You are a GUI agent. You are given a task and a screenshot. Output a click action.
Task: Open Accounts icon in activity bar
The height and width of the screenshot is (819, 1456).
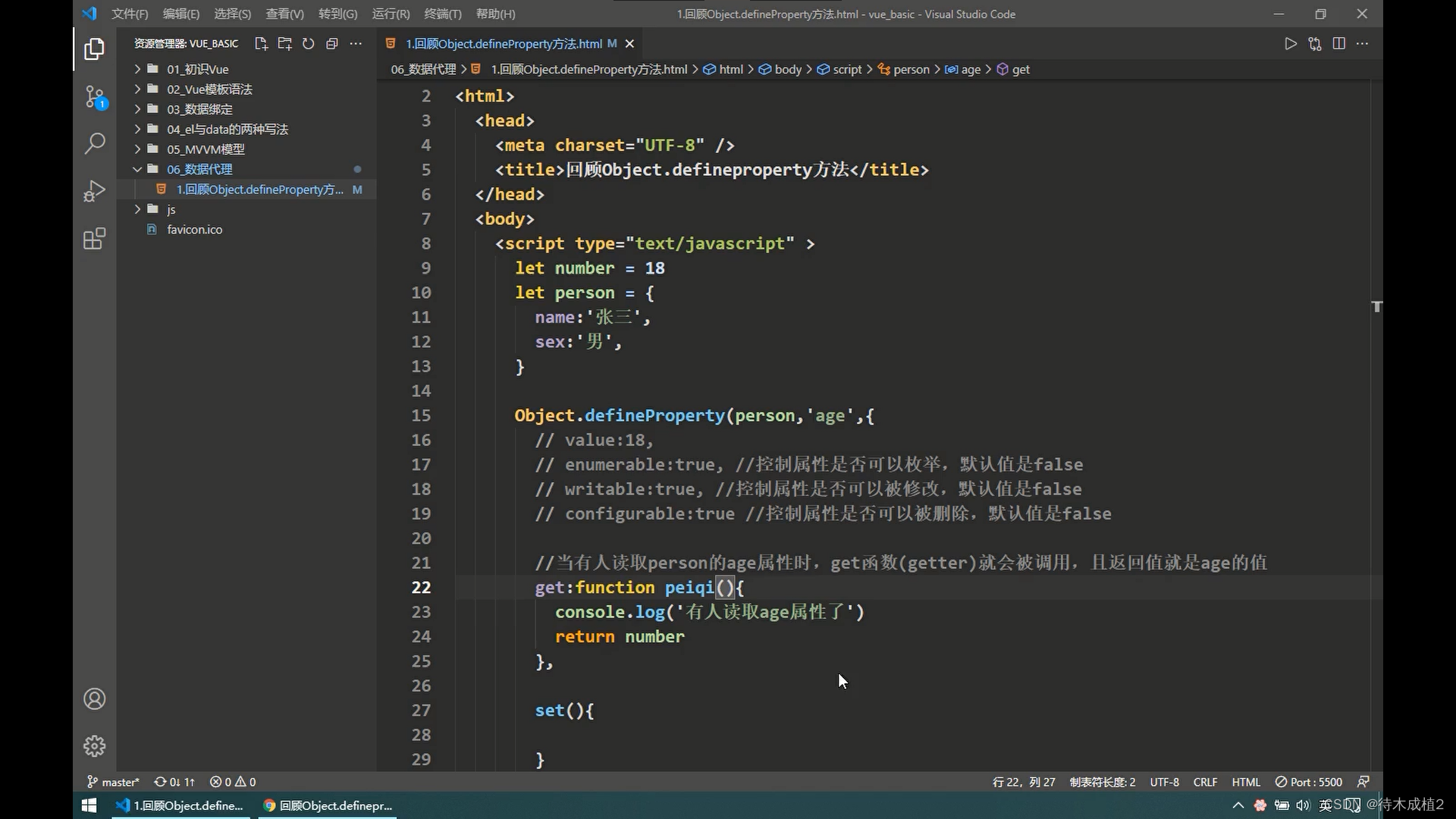[94, 698]
